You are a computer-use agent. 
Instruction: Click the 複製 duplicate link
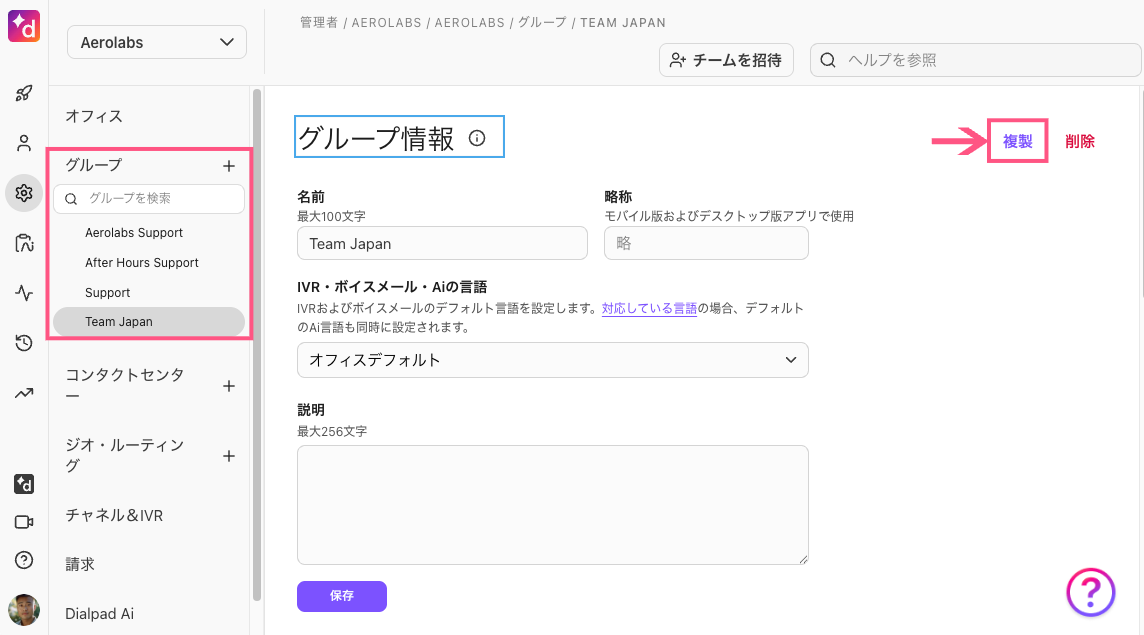(1018, 141)
